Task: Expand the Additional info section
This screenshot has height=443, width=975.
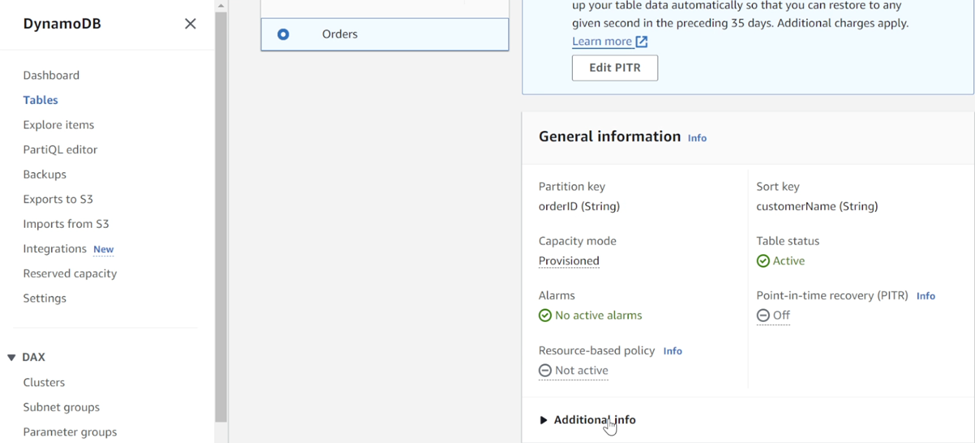Action: pyautogui.click(x=588, y=420)
